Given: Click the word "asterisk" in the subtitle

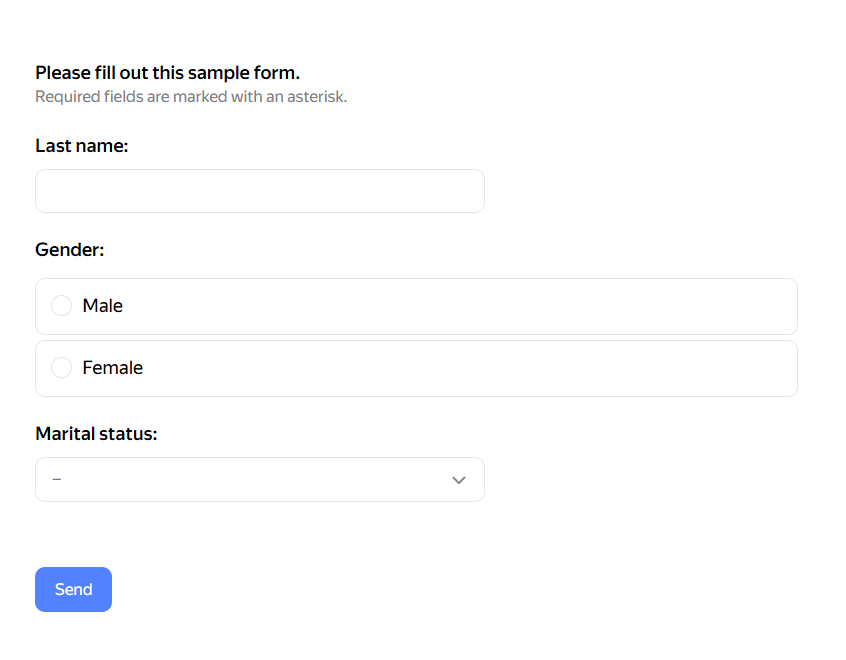Looking at the screenshot, I should pyautogui.click(x=314, y=97).
